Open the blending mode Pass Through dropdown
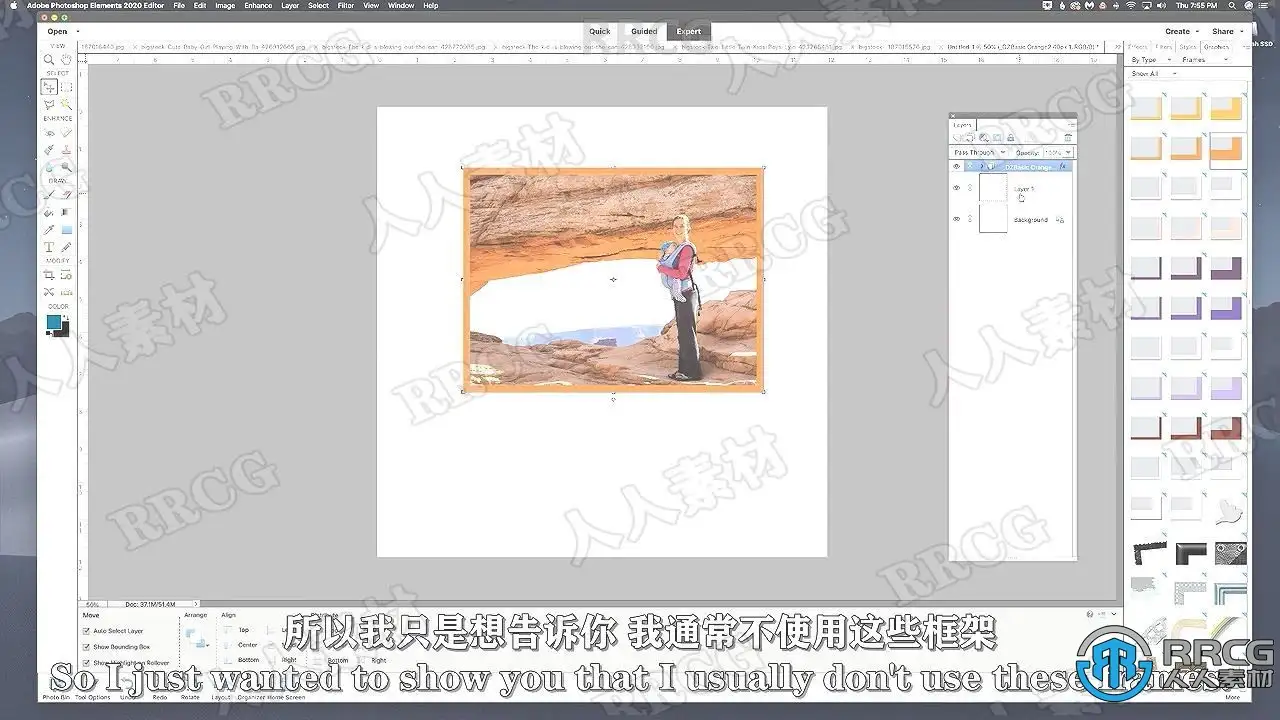The height and width of the screenshot is (720, 1280). coord(978,152)
